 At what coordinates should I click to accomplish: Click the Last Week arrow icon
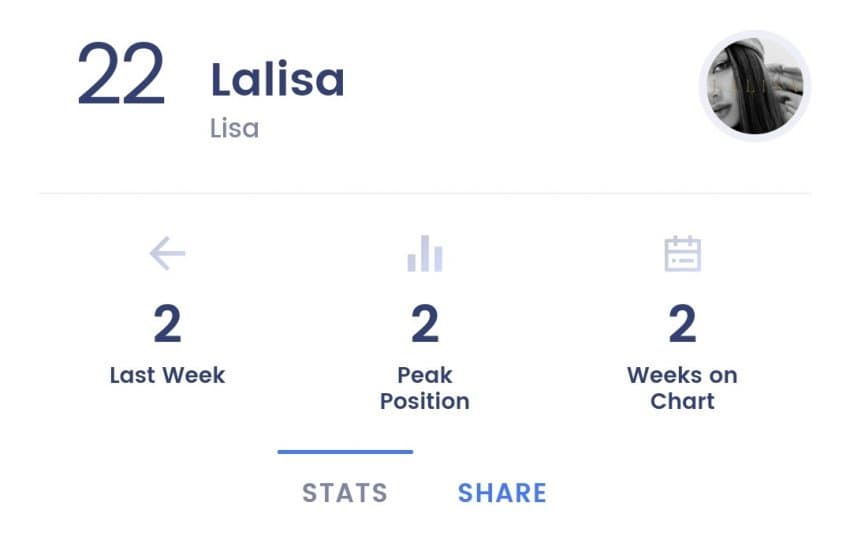coord(168,253)
